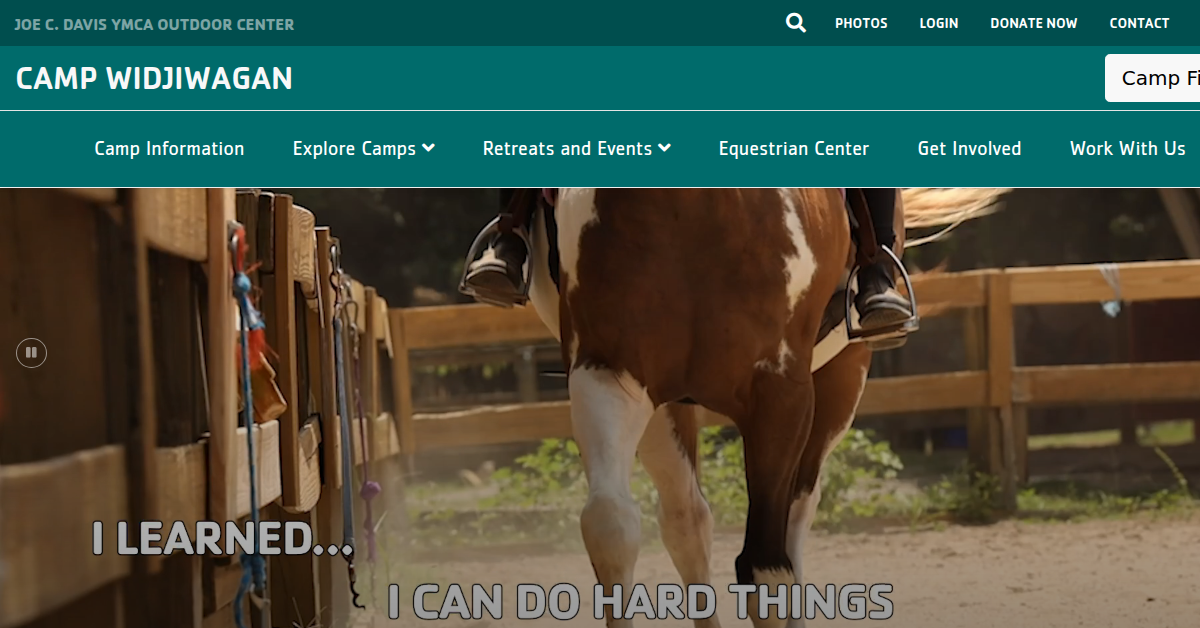Navigate to Equestrian Center

click(794, 148)
